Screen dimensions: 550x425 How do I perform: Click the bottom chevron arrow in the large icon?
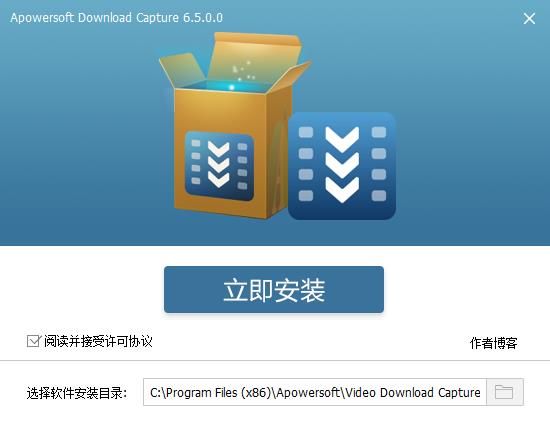[342, 190]
